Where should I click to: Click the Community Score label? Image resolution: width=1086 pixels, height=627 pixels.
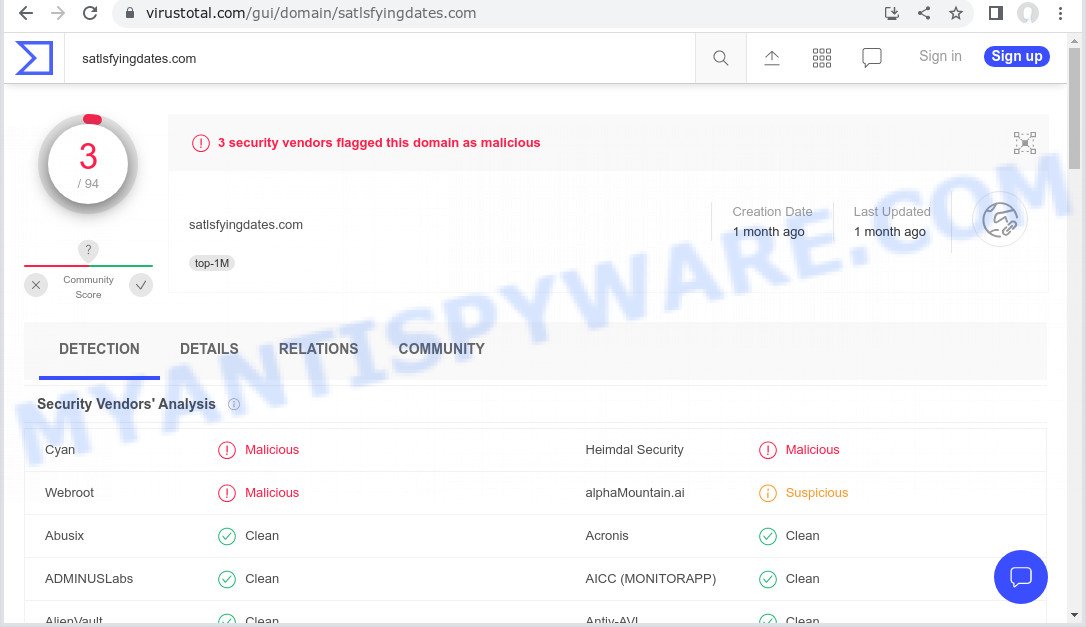click(88, 287)
